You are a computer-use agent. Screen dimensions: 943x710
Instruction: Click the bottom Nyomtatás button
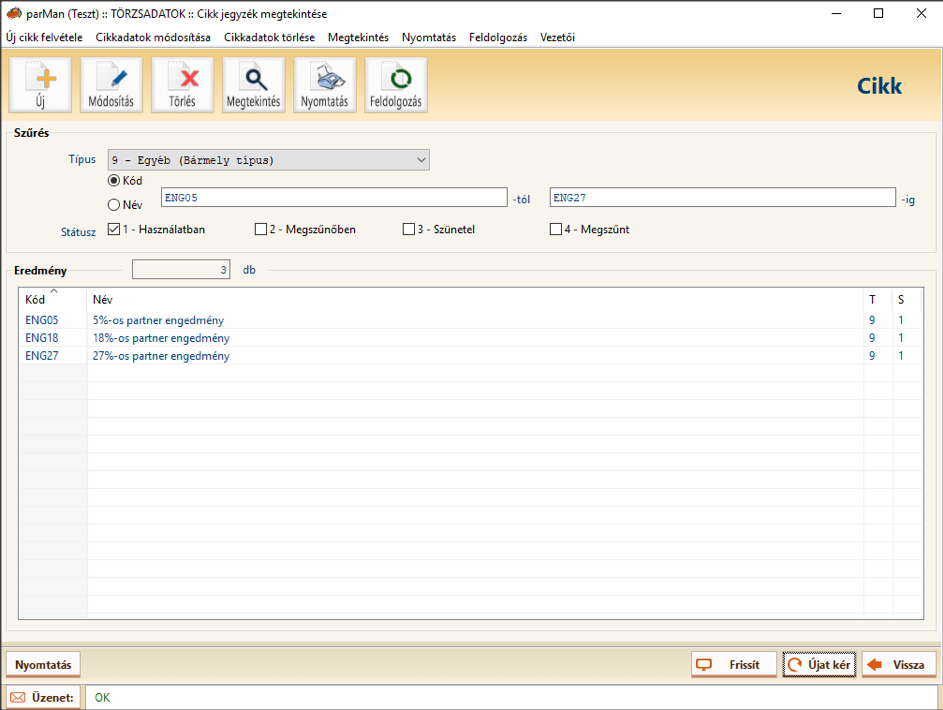pos(43,665)
